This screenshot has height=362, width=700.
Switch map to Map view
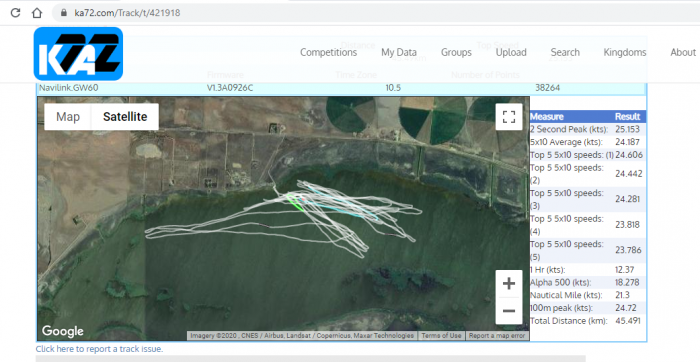[68, 117]
